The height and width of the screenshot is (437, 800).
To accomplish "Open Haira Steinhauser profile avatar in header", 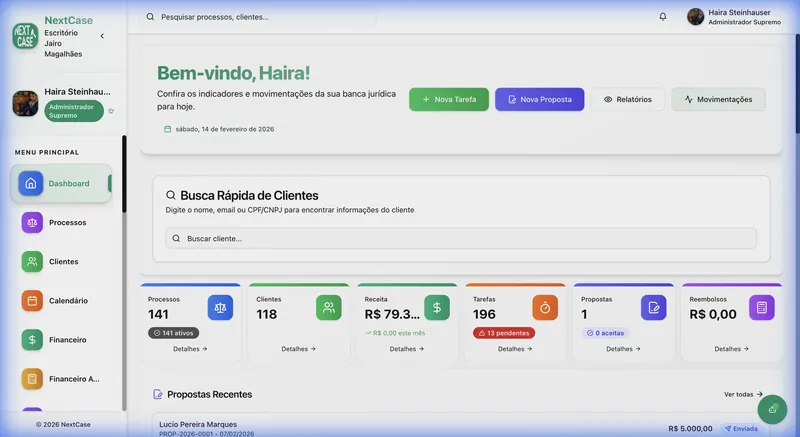I will [695, 16].
